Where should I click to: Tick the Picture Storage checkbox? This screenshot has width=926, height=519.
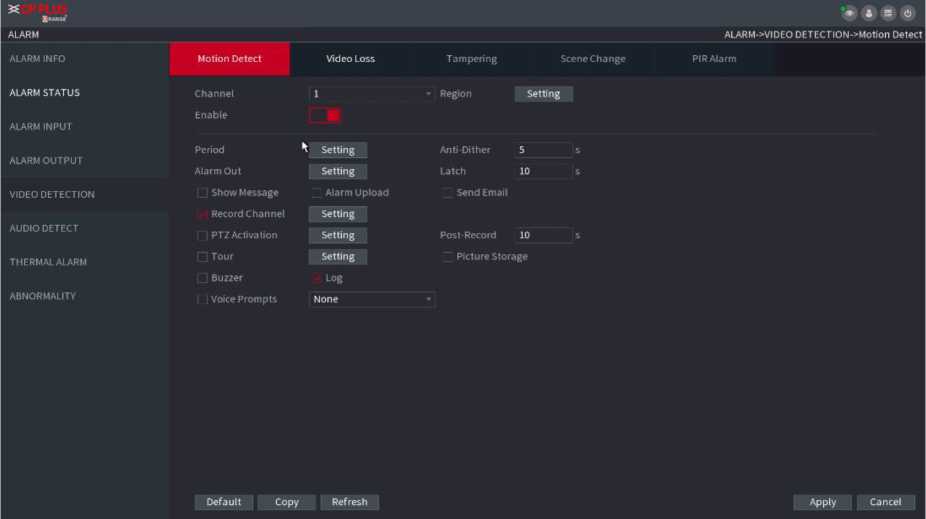coord(448,257)
